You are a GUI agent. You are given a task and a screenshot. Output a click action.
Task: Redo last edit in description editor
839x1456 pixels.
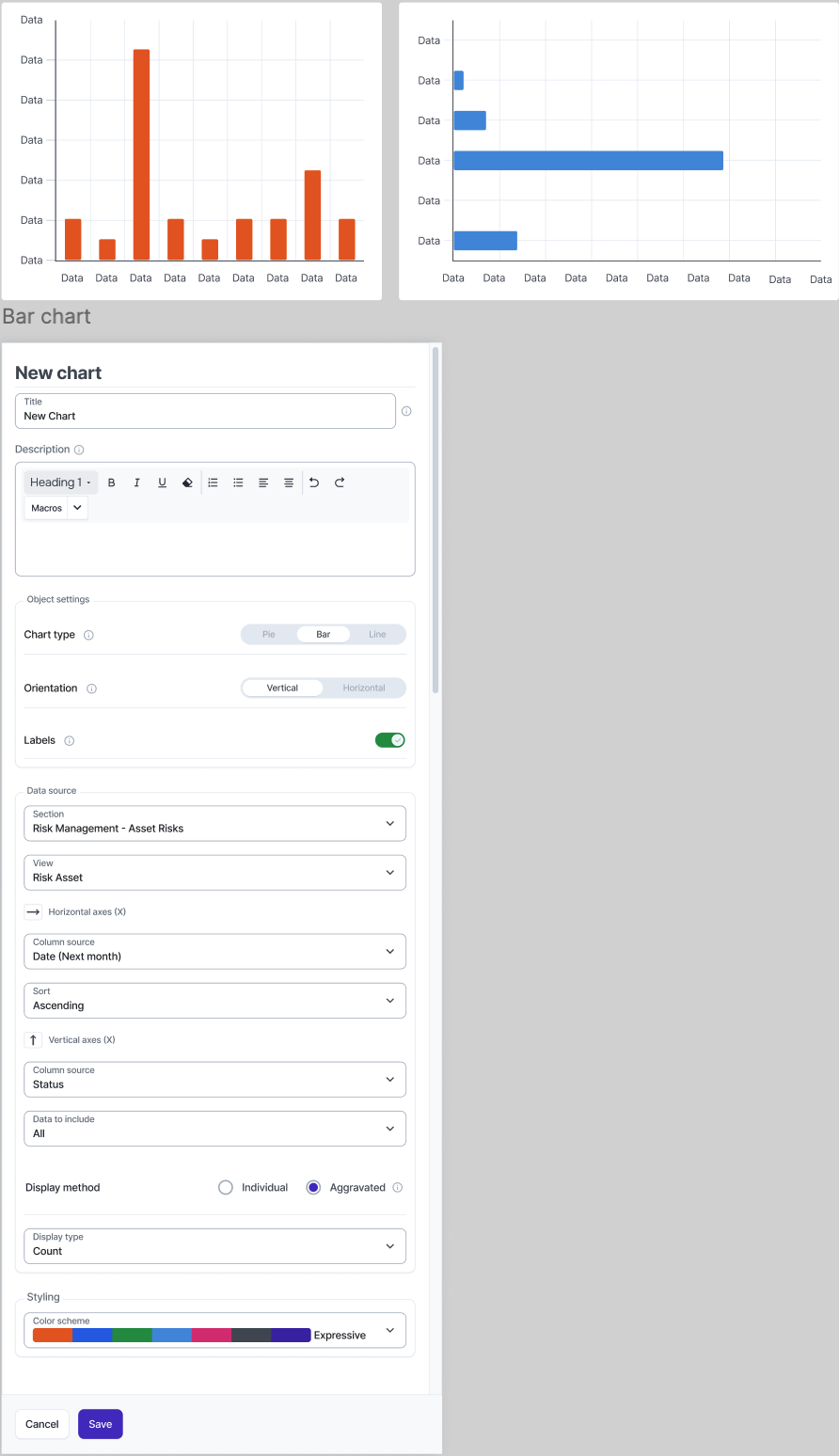(340, 483)
